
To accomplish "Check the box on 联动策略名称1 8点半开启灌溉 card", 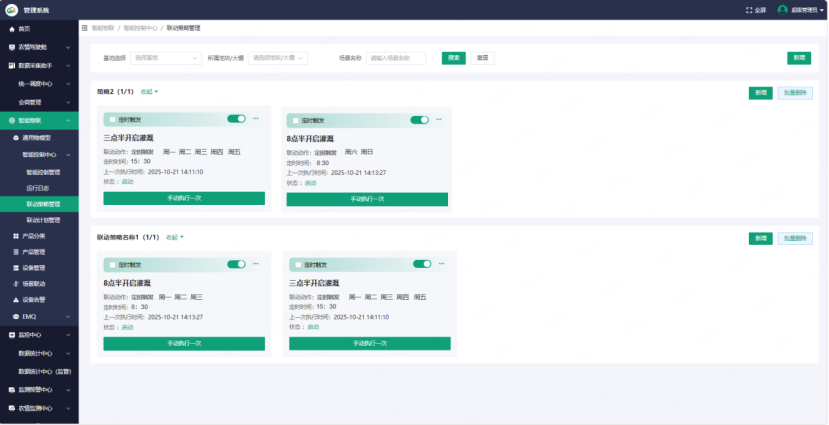I will click(112, 265).
